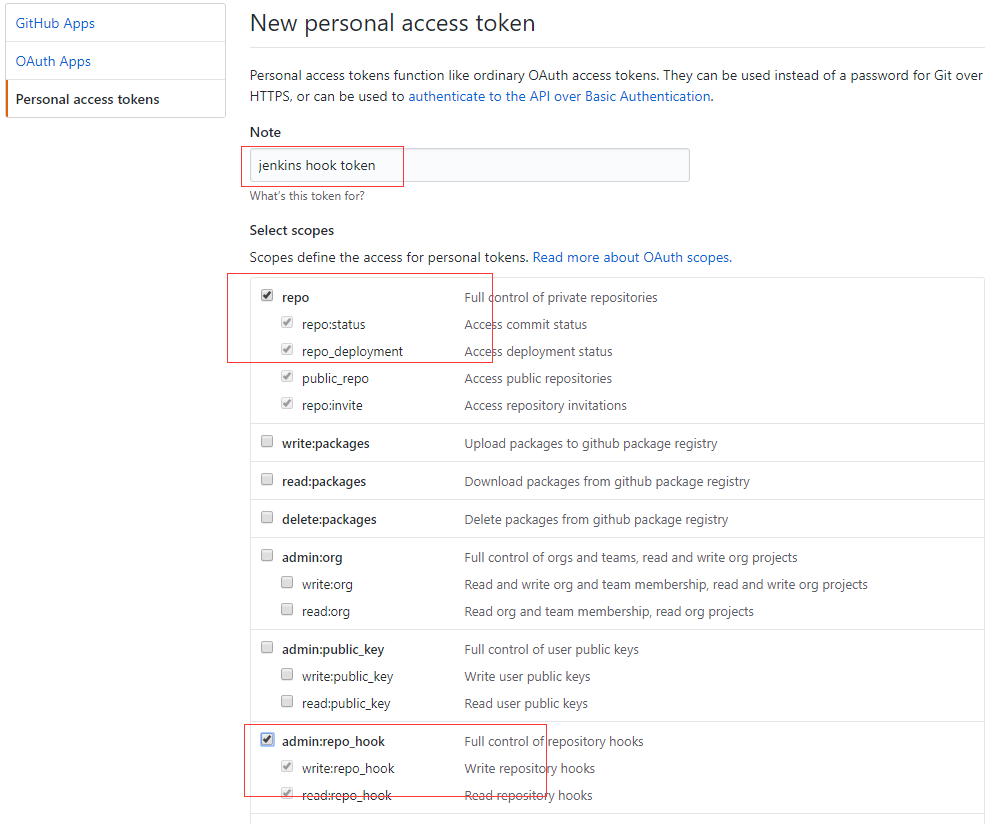Uncheck the admin:repo_hook checkbox
The image size is (1008, 824).
[267, 740]
